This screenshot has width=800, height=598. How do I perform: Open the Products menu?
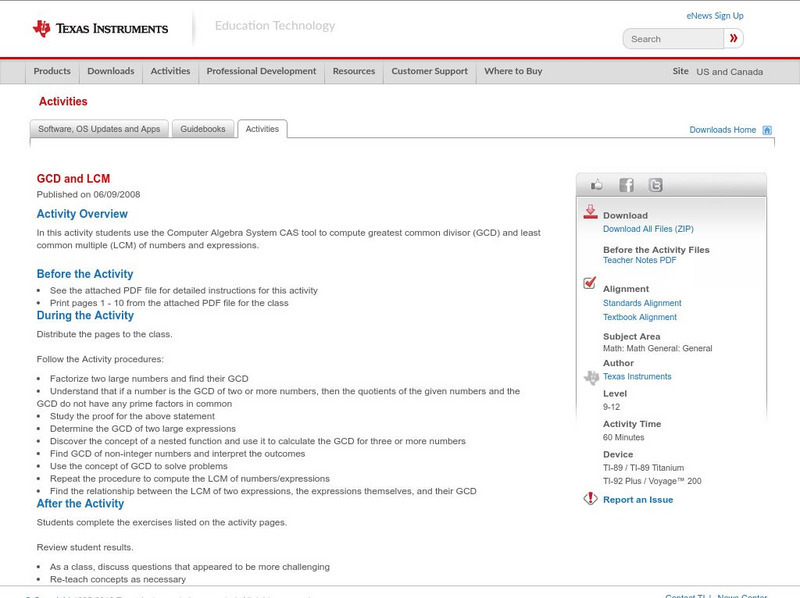(52, 71)
